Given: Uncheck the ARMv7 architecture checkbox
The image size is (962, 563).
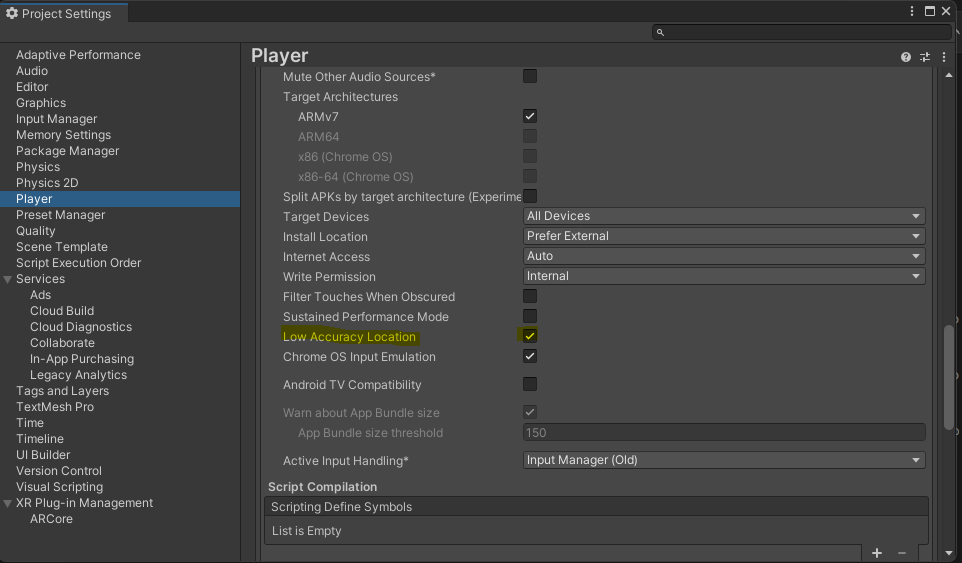Looking at the screenshot, I should click(529, 116).
